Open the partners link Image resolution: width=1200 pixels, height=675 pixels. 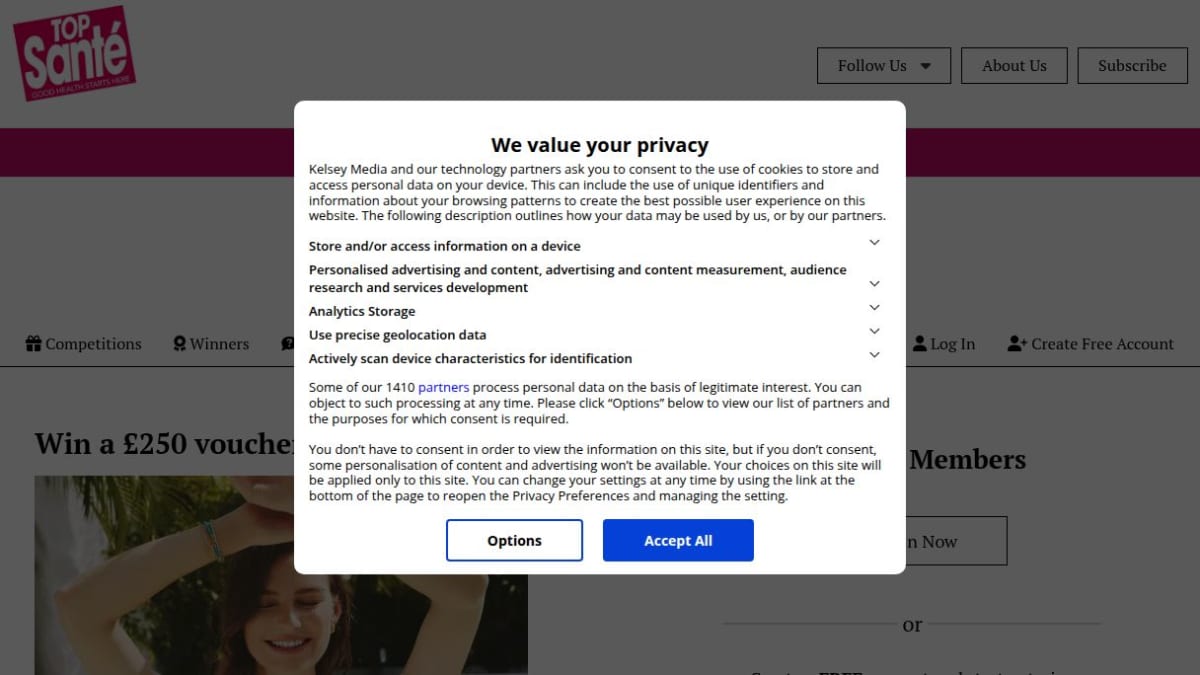click(x=443, y=387)
